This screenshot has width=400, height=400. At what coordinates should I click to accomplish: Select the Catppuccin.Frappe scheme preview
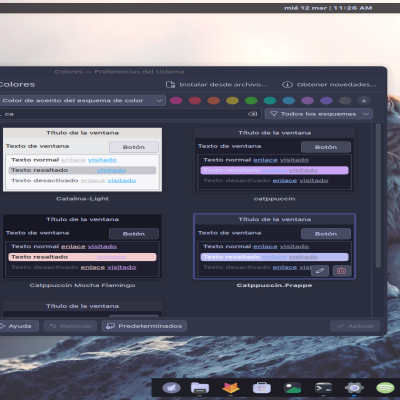click(x=274, y=246)
